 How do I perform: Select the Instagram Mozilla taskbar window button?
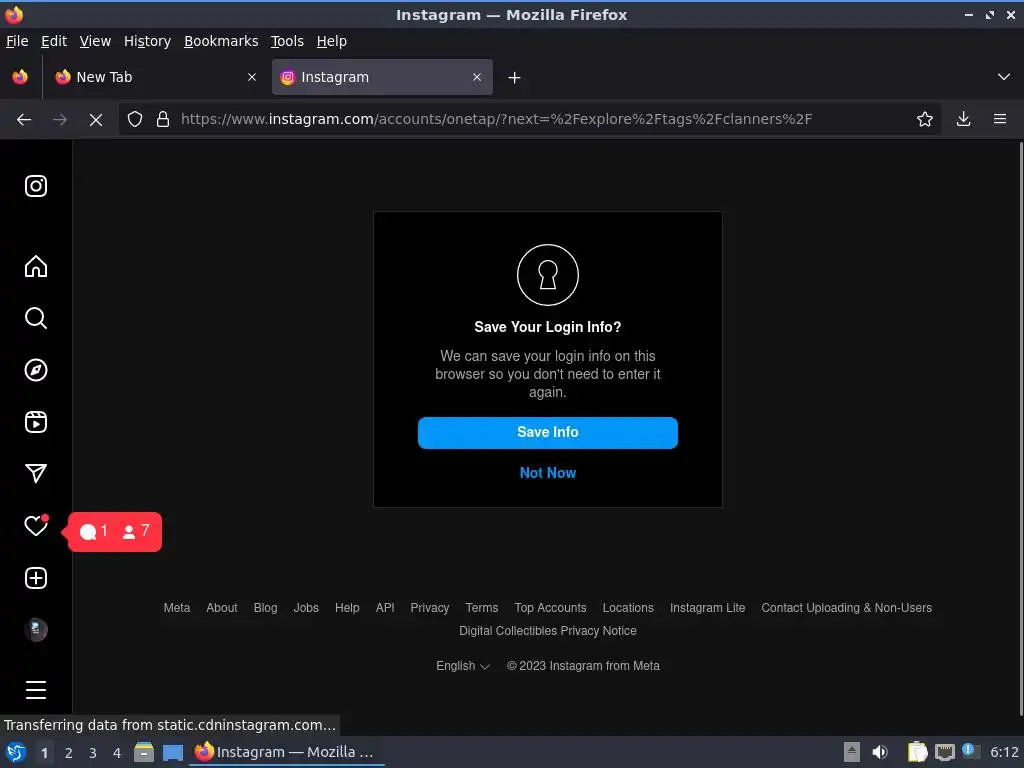click(x=287, y=752)
